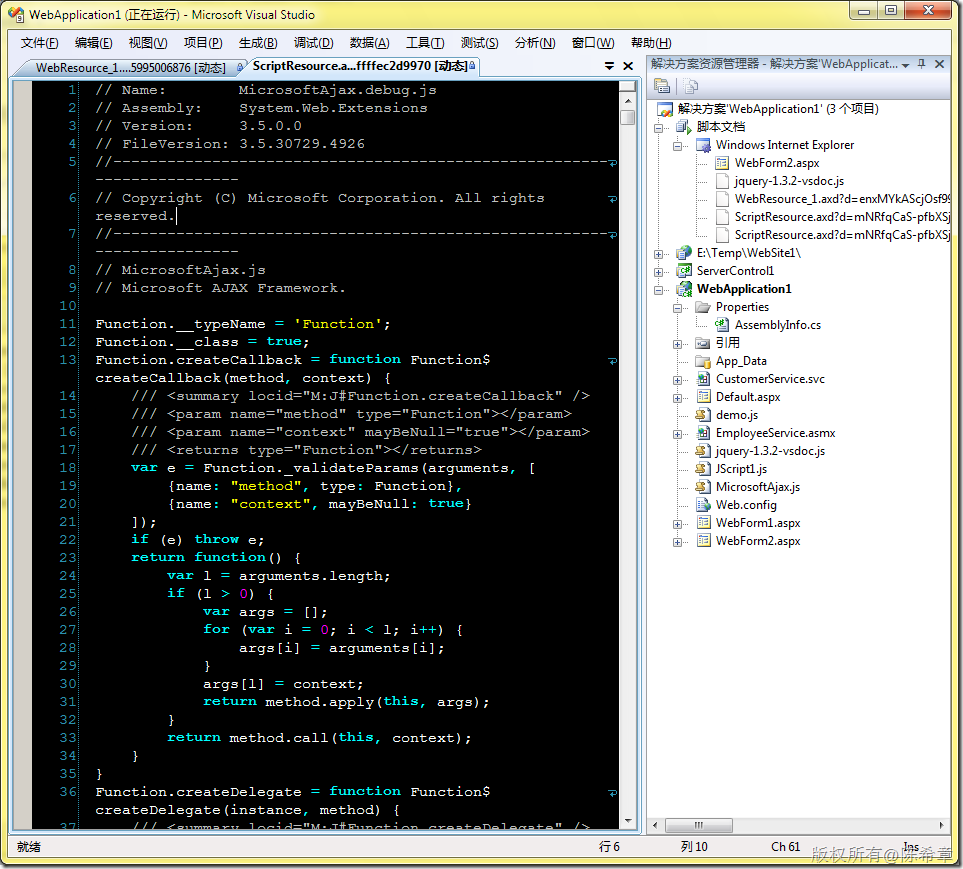
Task: Click the Windows Internet Explorer node icon
Action: click(x=703, y=145)
